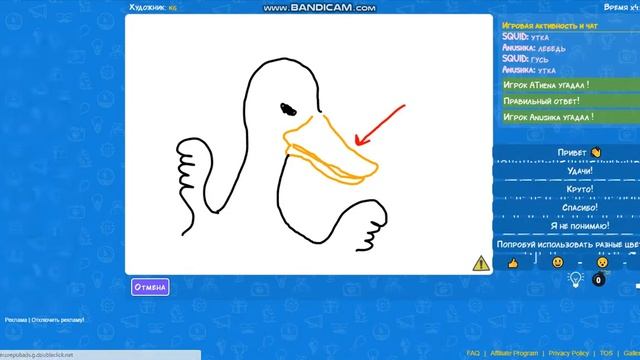The width and height of the screenshot is (640, 360).
Task: Send the surprised face reaction emoji
Action: click(602, 262)
